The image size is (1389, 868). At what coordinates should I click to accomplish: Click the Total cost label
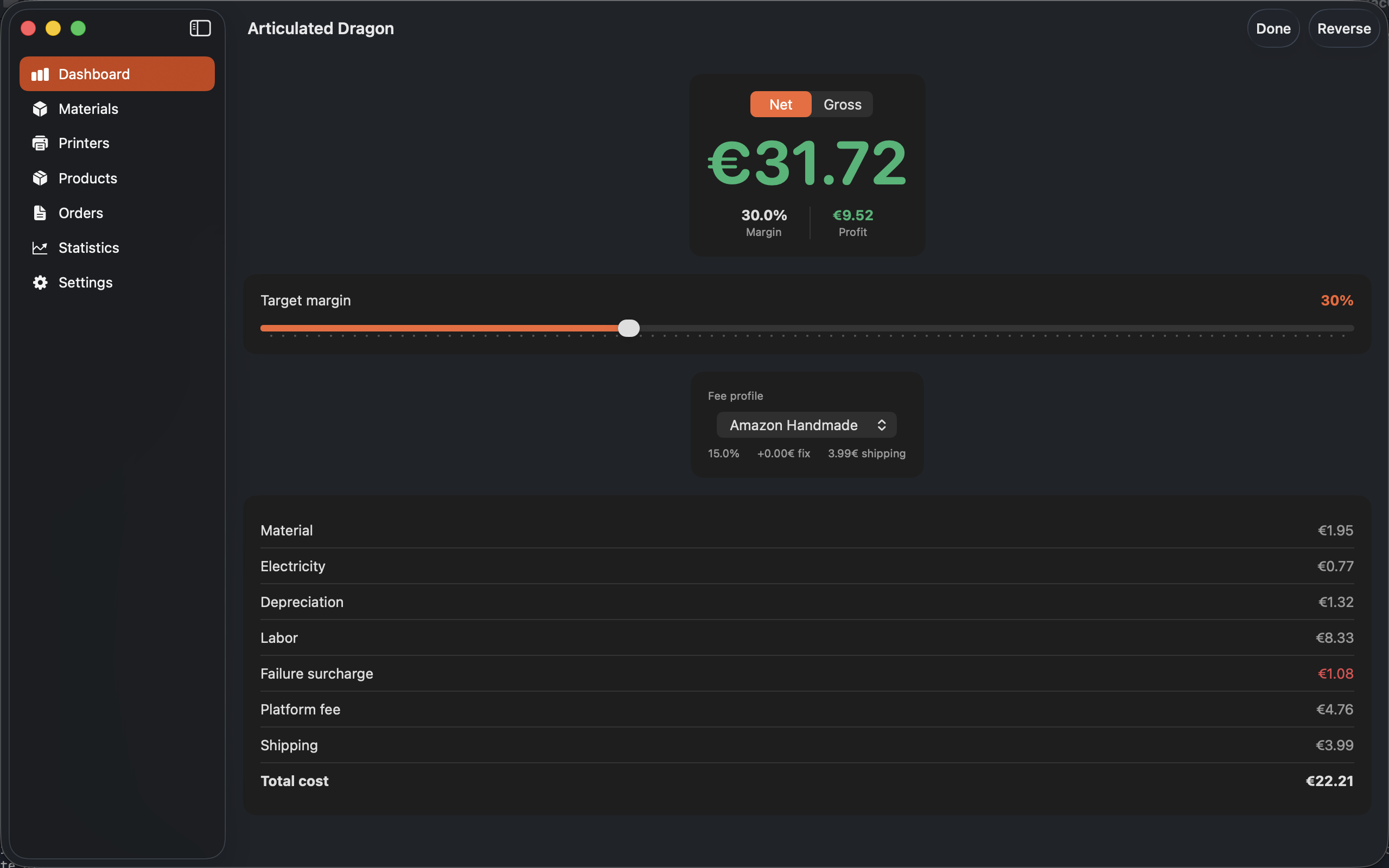(295, 781)
